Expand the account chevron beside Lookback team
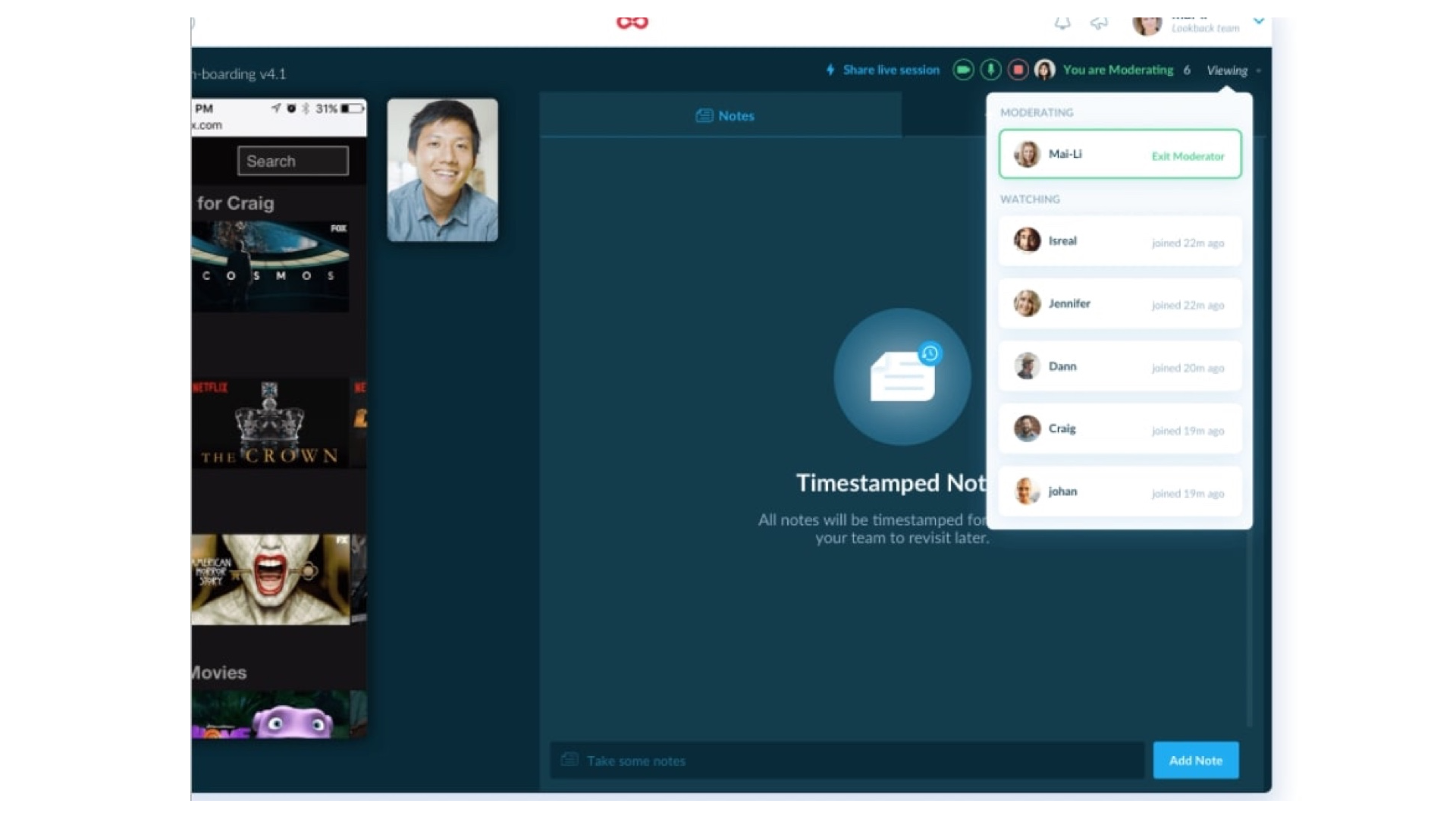 [1259, 20]
